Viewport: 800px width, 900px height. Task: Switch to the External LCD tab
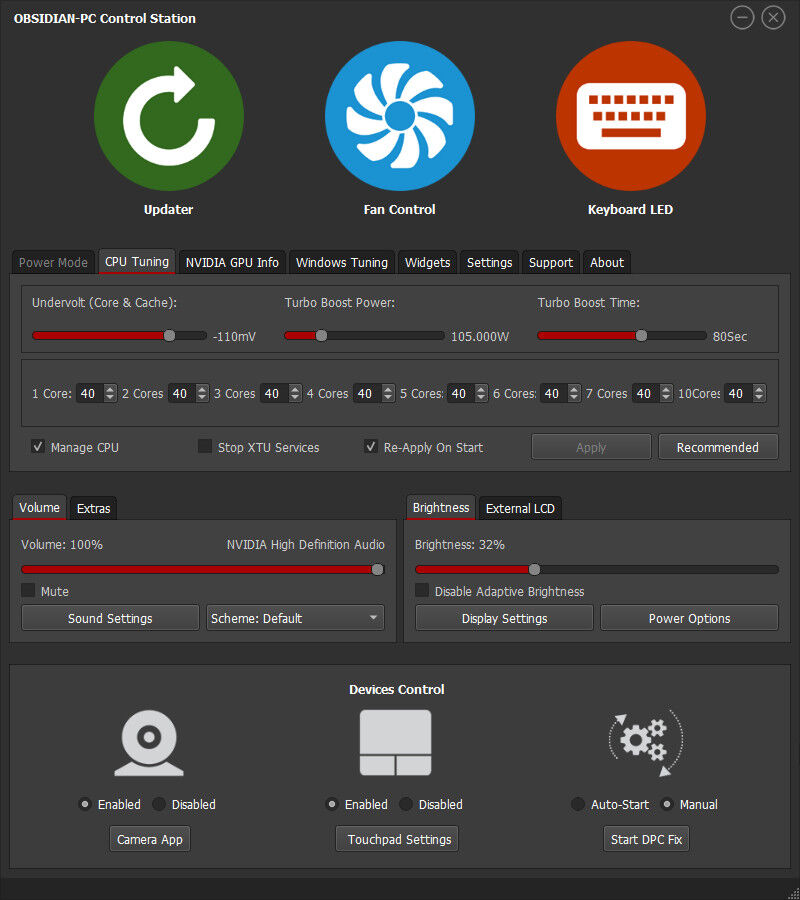[x=521, y=509]
